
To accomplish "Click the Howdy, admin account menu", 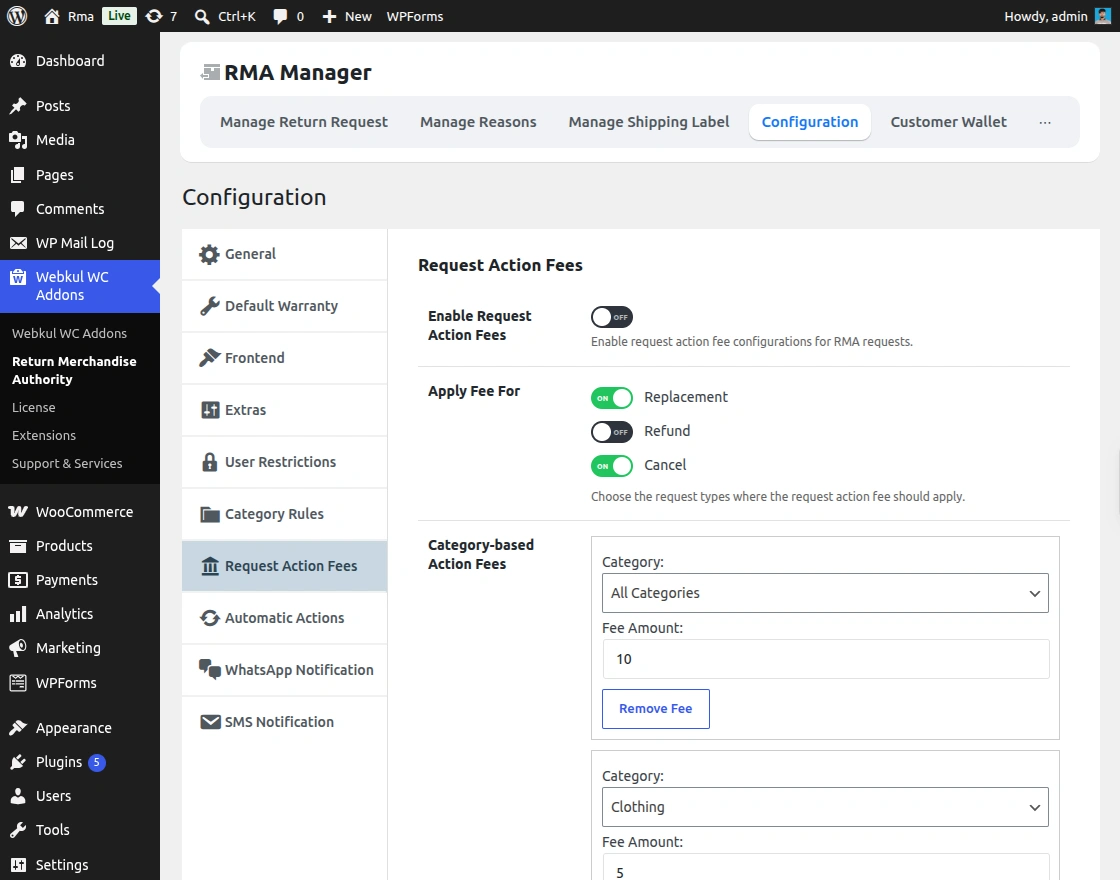I will (1057, 16).
